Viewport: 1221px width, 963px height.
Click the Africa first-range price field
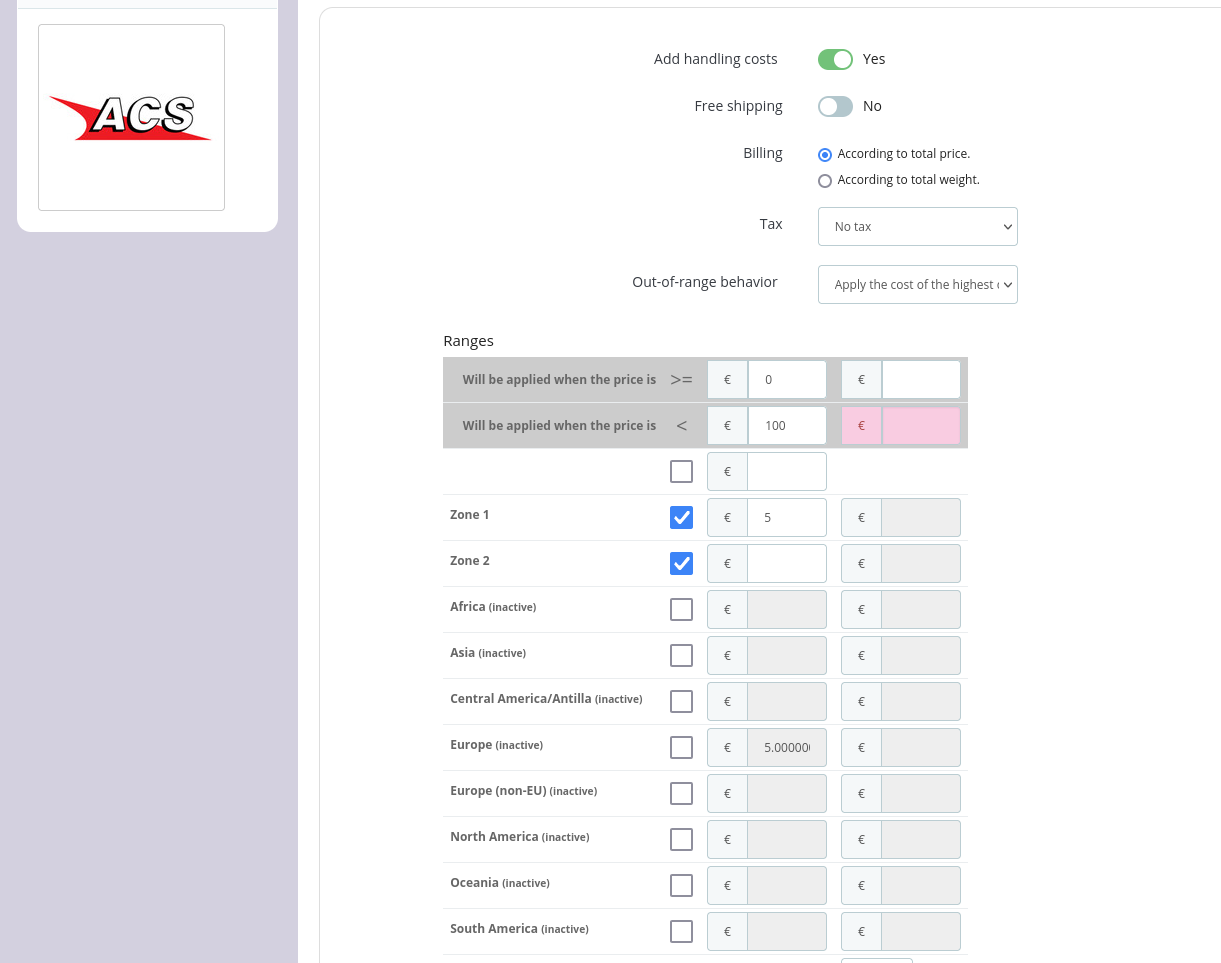[787, 610]
